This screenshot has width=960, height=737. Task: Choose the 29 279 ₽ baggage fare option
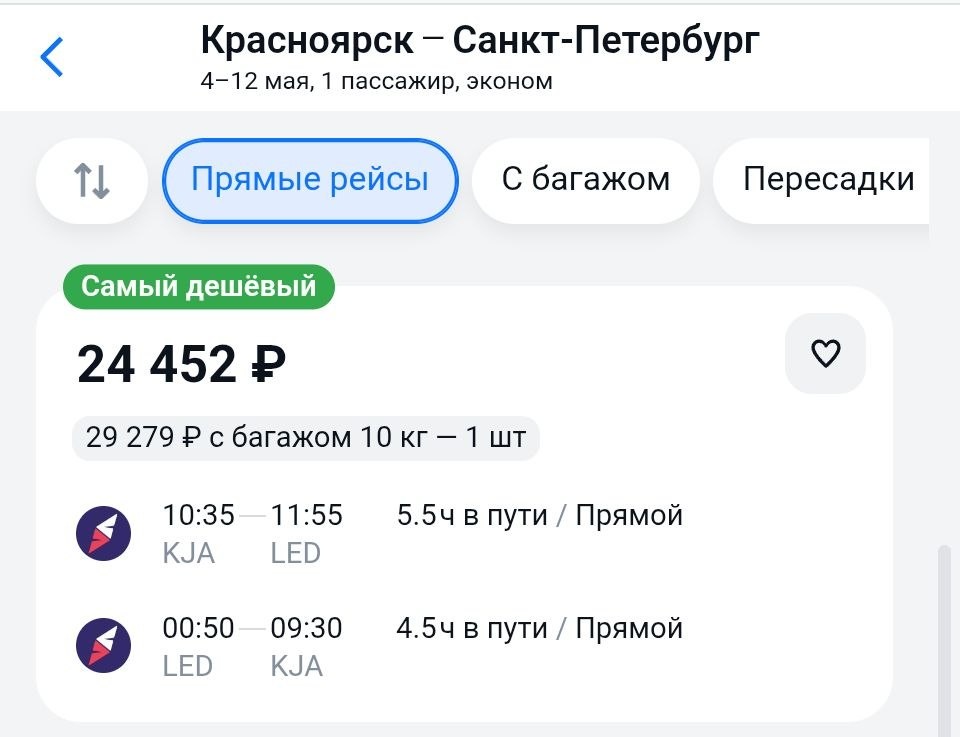306,438
